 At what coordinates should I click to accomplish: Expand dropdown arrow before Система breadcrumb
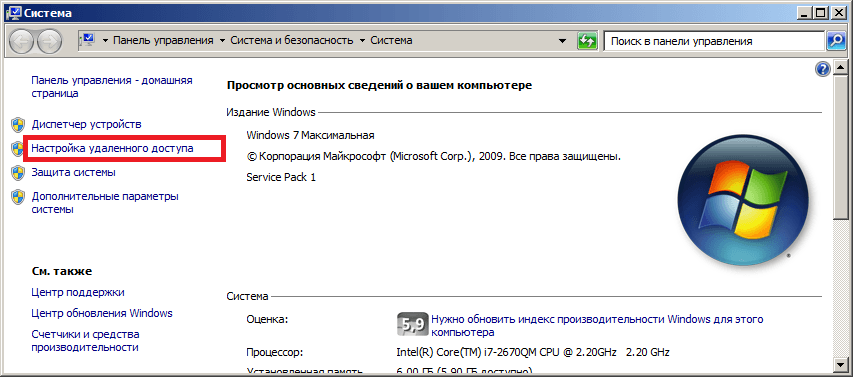click(362, 41)
